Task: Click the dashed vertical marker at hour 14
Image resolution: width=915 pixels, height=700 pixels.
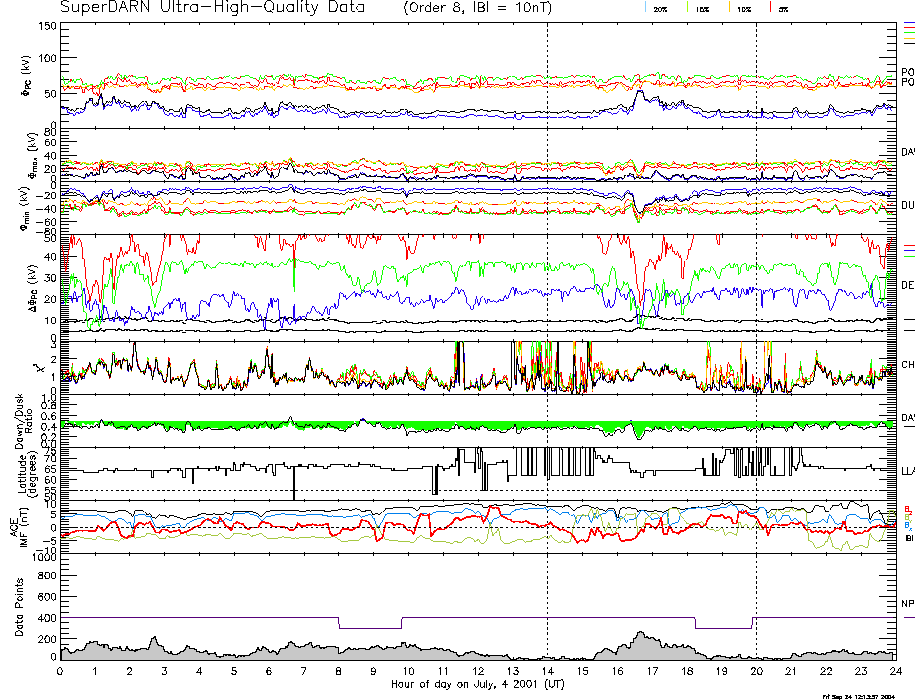Action: 547,300
